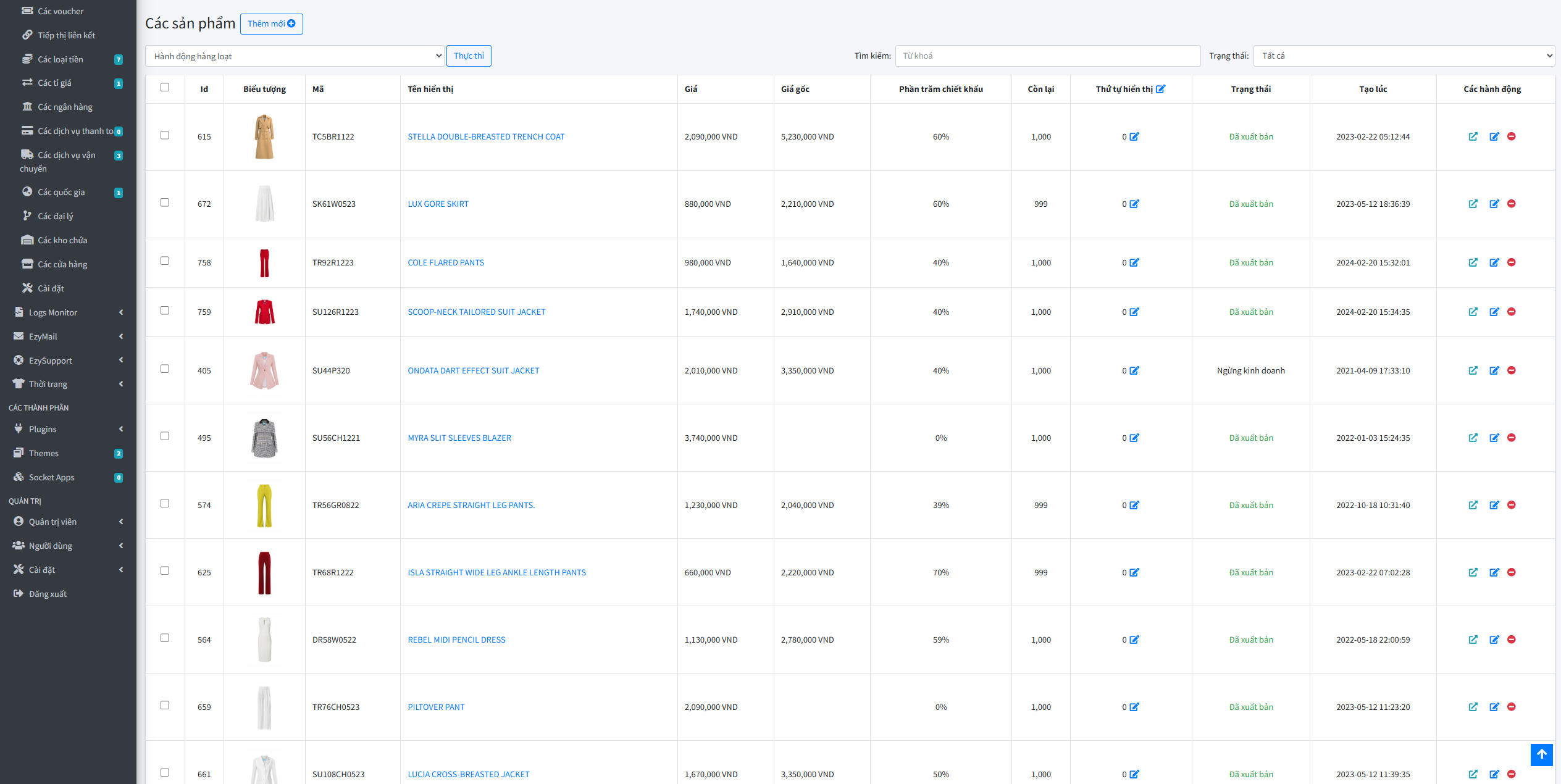This screenshot has height=784, width=1561.
Task: Tick checkbox for product Id 615
Action: tap(165, 135)
